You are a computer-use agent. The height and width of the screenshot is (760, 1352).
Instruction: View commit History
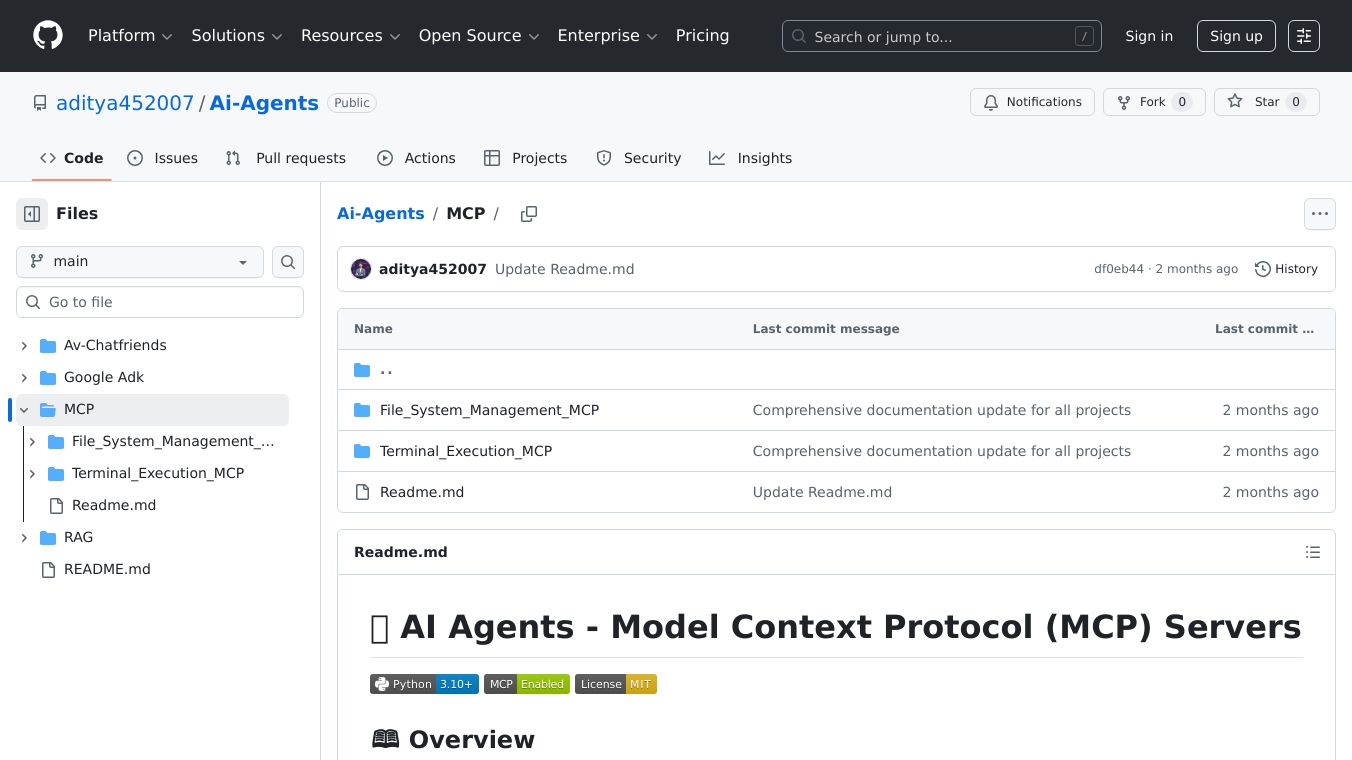click(x=1286, y=269)
